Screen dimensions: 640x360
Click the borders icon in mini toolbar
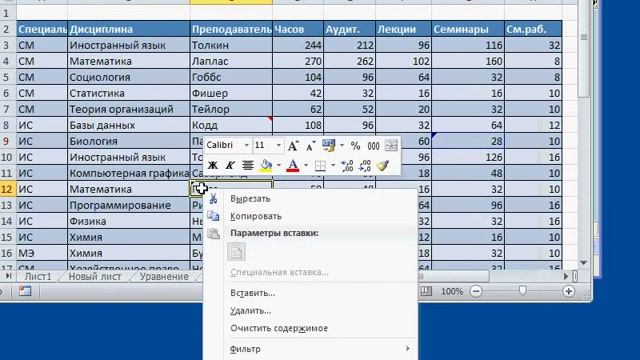(320, 165)
